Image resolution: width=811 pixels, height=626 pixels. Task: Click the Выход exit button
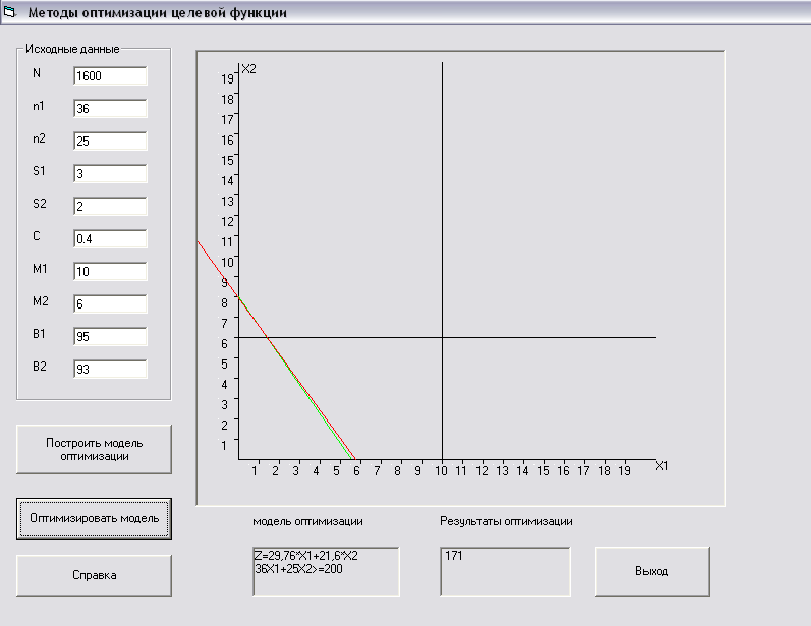click(652, 572)
